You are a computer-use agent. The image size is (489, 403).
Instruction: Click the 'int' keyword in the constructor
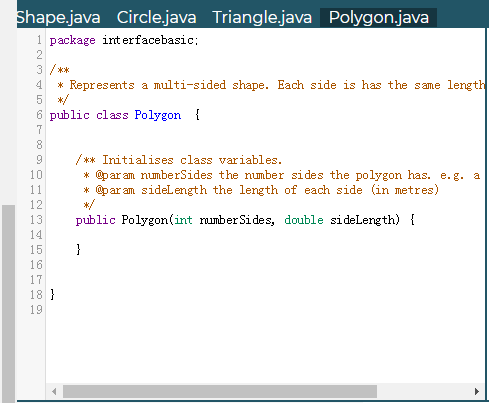(183, 220)
